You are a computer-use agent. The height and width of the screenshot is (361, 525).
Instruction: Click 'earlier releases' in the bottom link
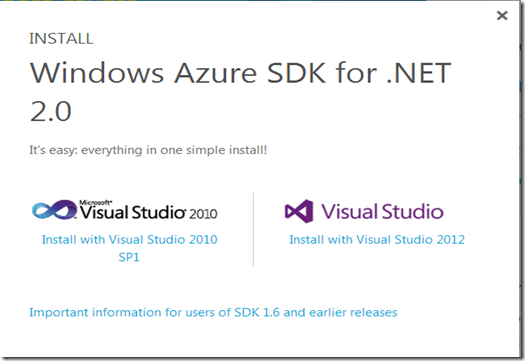(x=353, y=312)
